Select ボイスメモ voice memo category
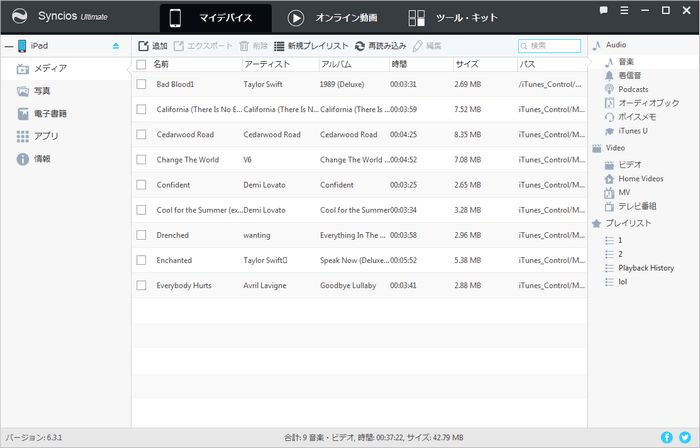 [x=630, y=117]
